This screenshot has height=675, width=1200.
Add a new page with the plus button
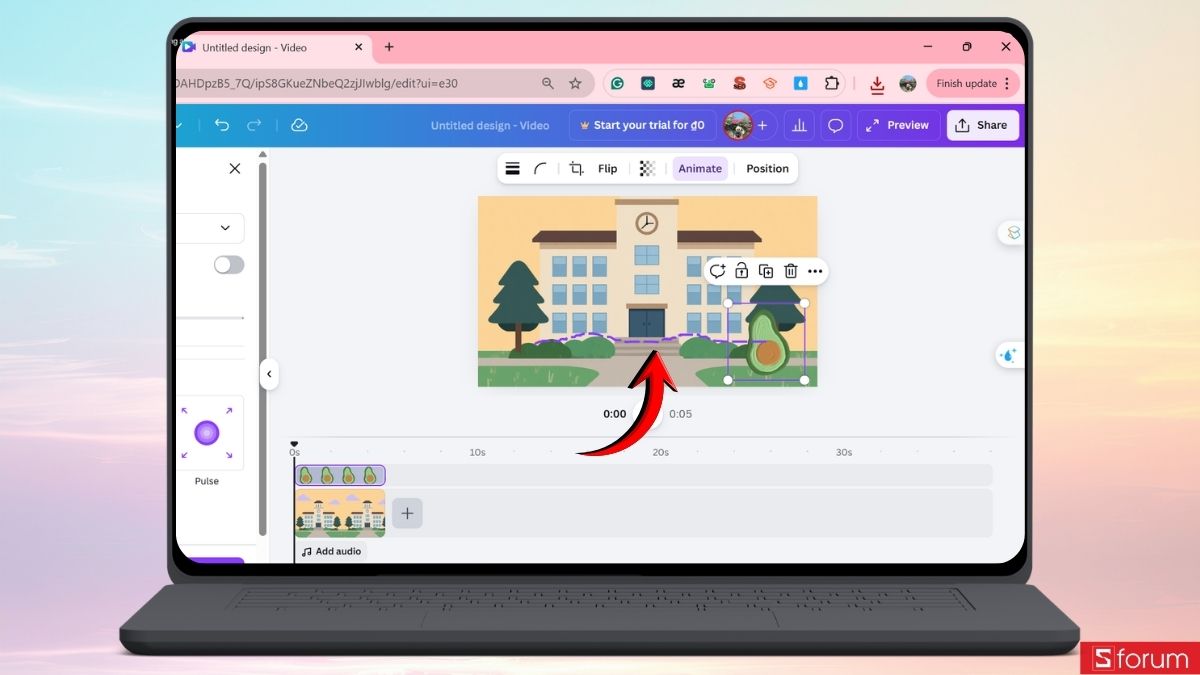[407, 514]
